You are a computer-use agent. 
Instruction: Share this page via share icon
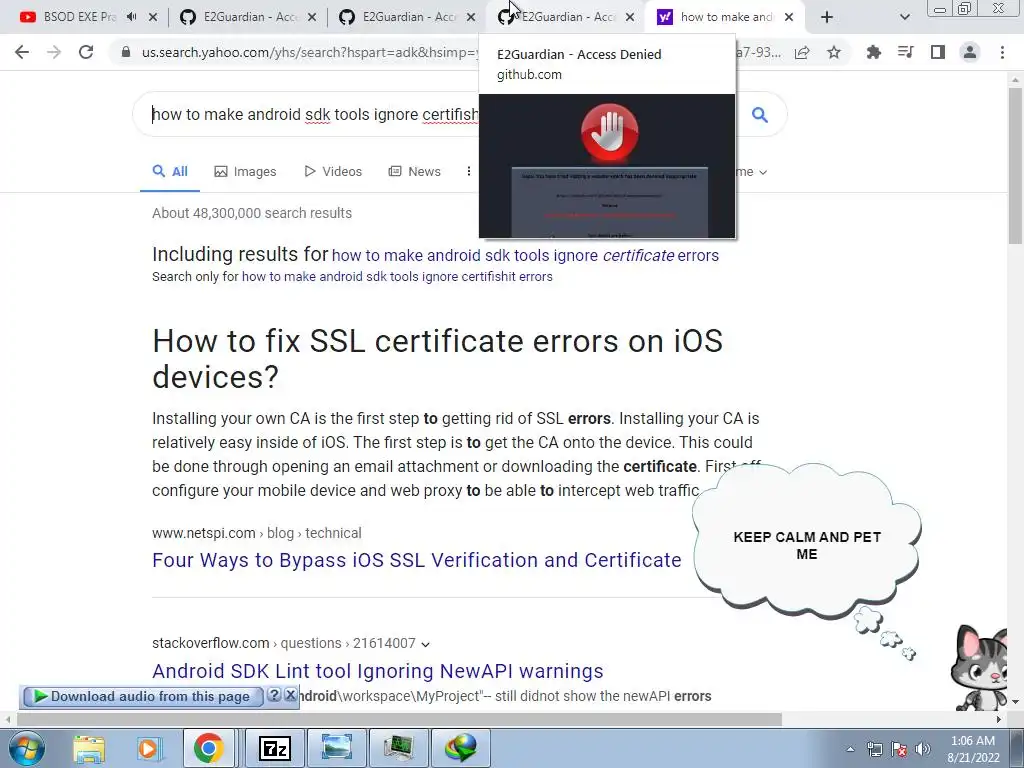[x=802, y=52]
